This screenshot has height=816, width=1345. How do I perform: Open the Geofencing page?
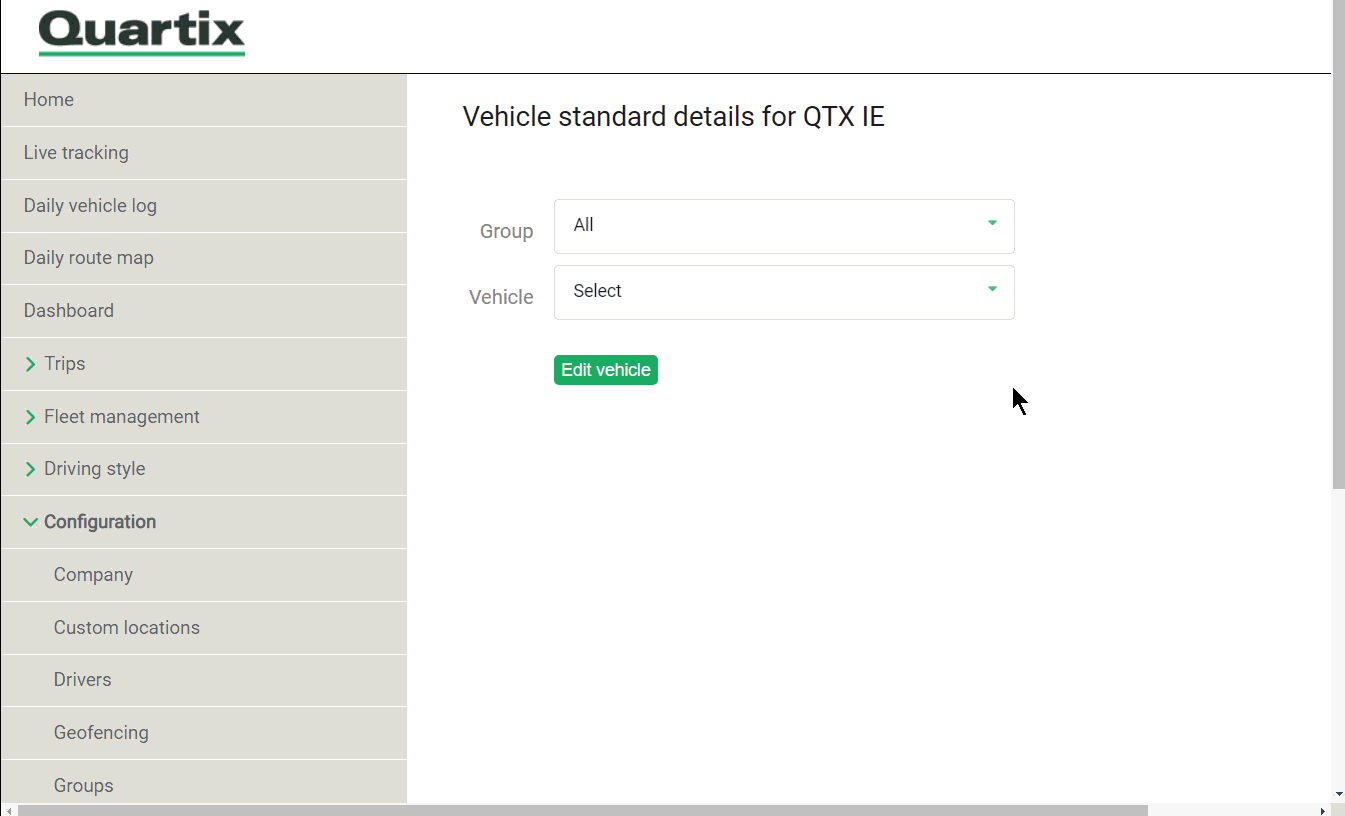pos(204,733)
